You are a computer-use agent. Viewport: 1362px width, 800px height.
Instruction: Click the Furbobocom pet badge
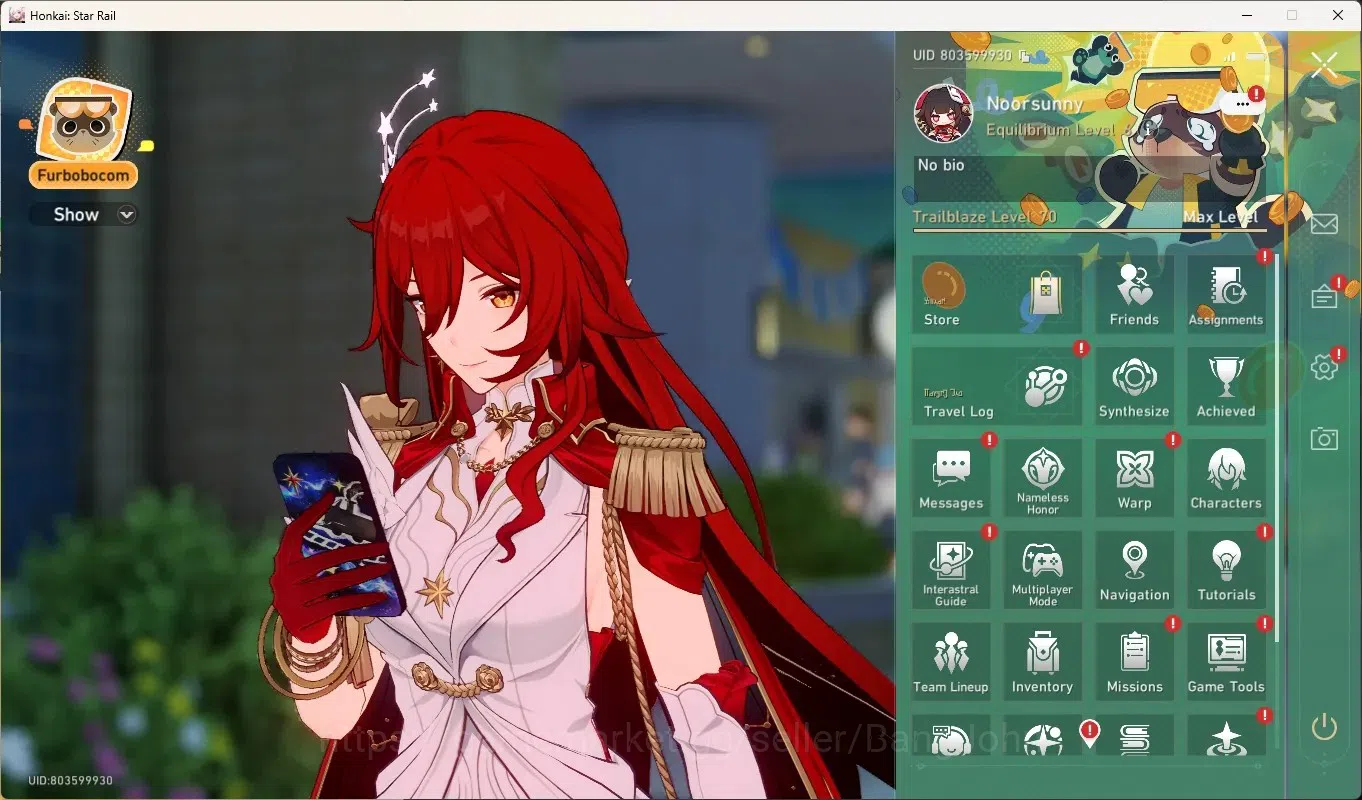coord(84,135)
